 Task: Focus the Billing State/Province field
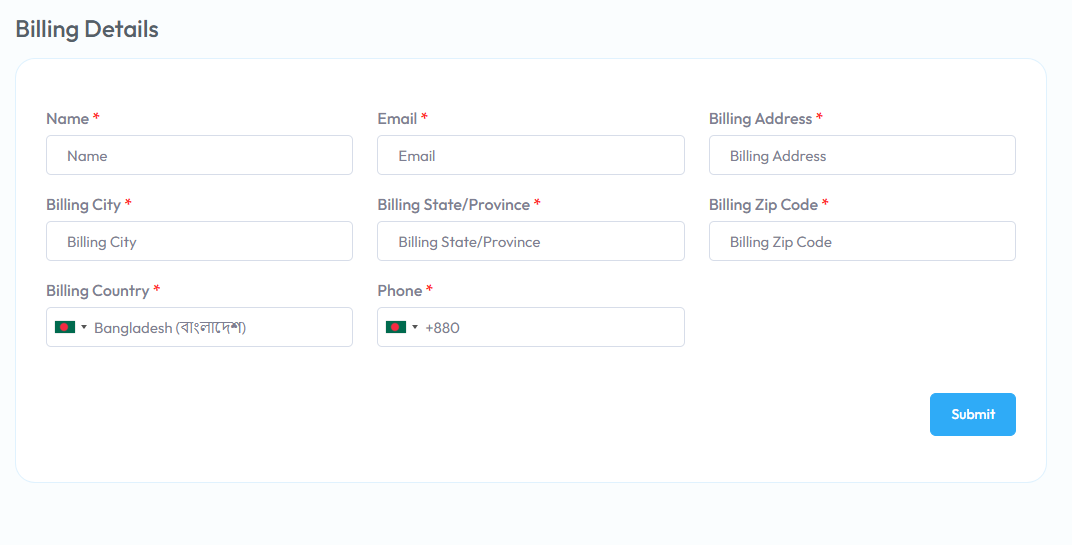coord(531,241)
